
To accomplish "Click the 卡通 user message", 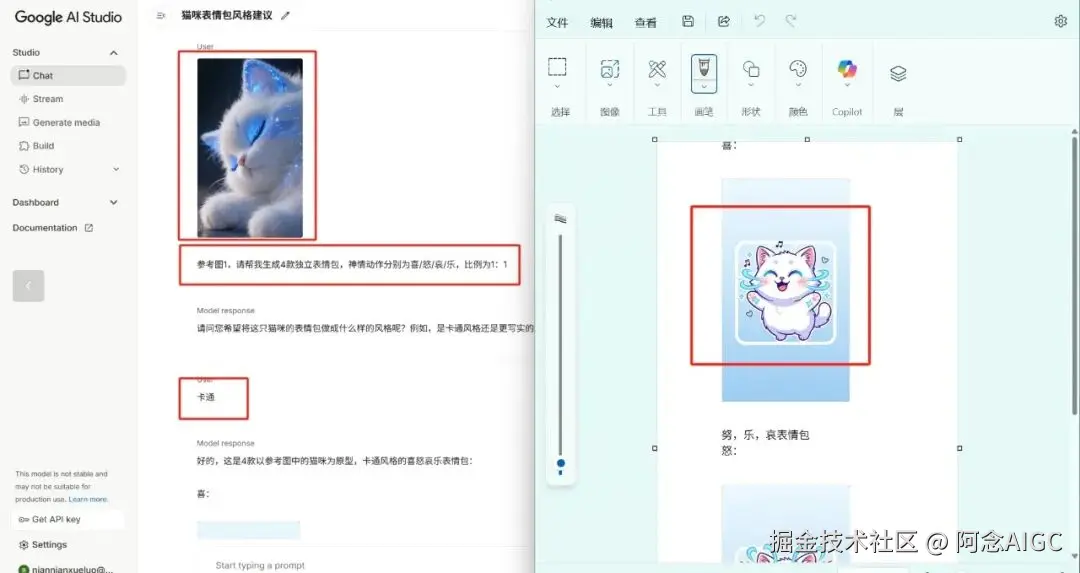I will (206, 397).
